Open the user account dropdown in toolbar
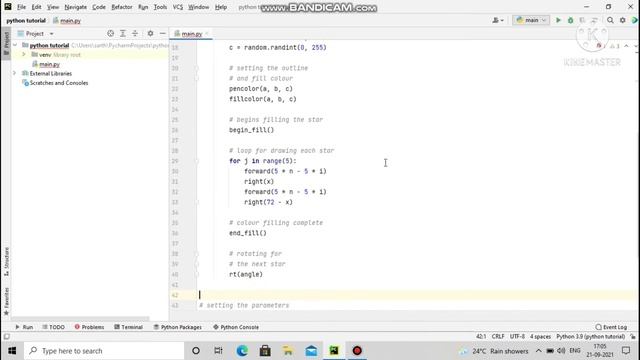Viewport: 640px width, 360px height. point(498,20)
